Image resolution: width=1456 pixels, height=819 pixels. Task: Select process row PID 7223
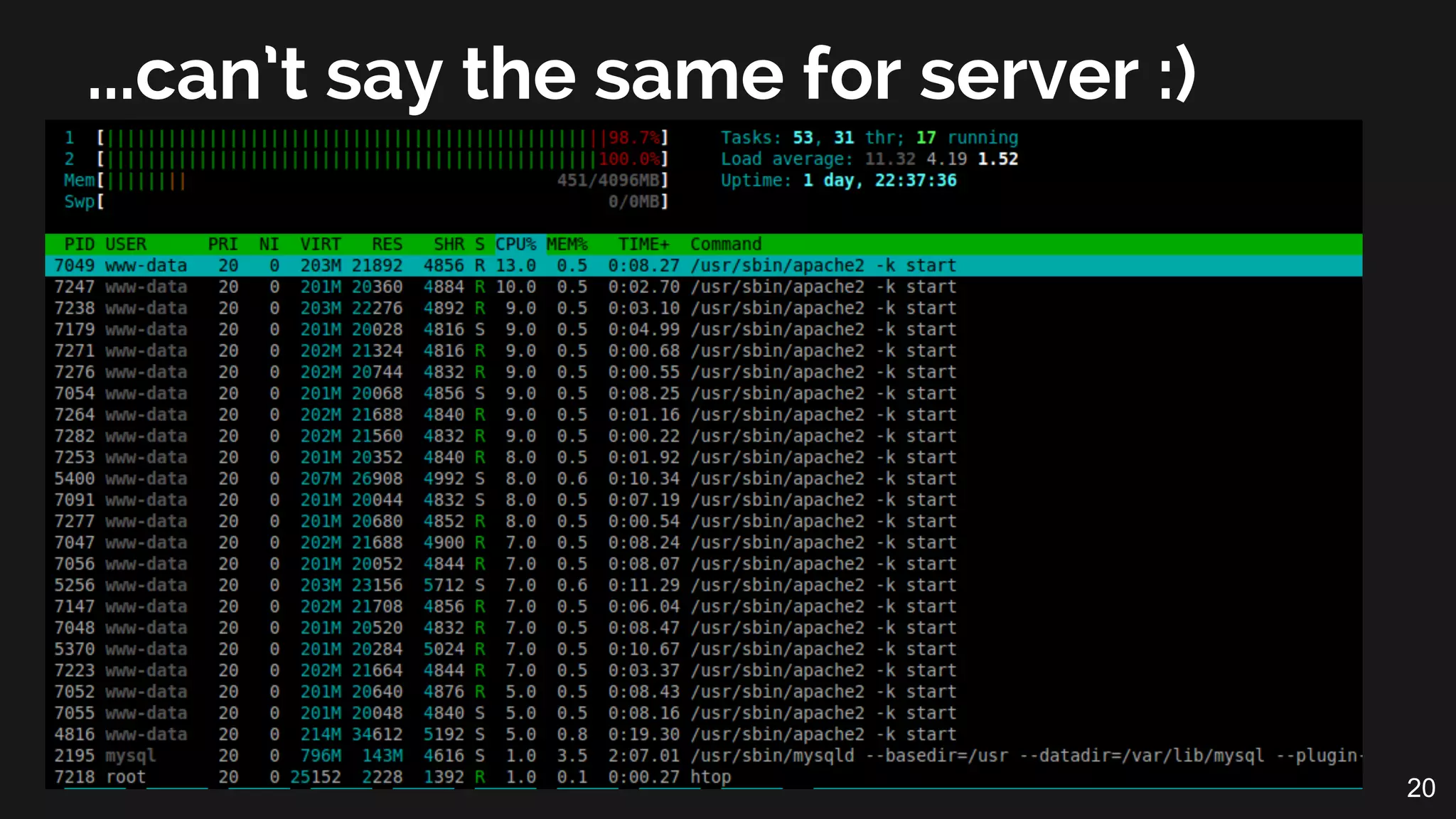pos(704,671)
